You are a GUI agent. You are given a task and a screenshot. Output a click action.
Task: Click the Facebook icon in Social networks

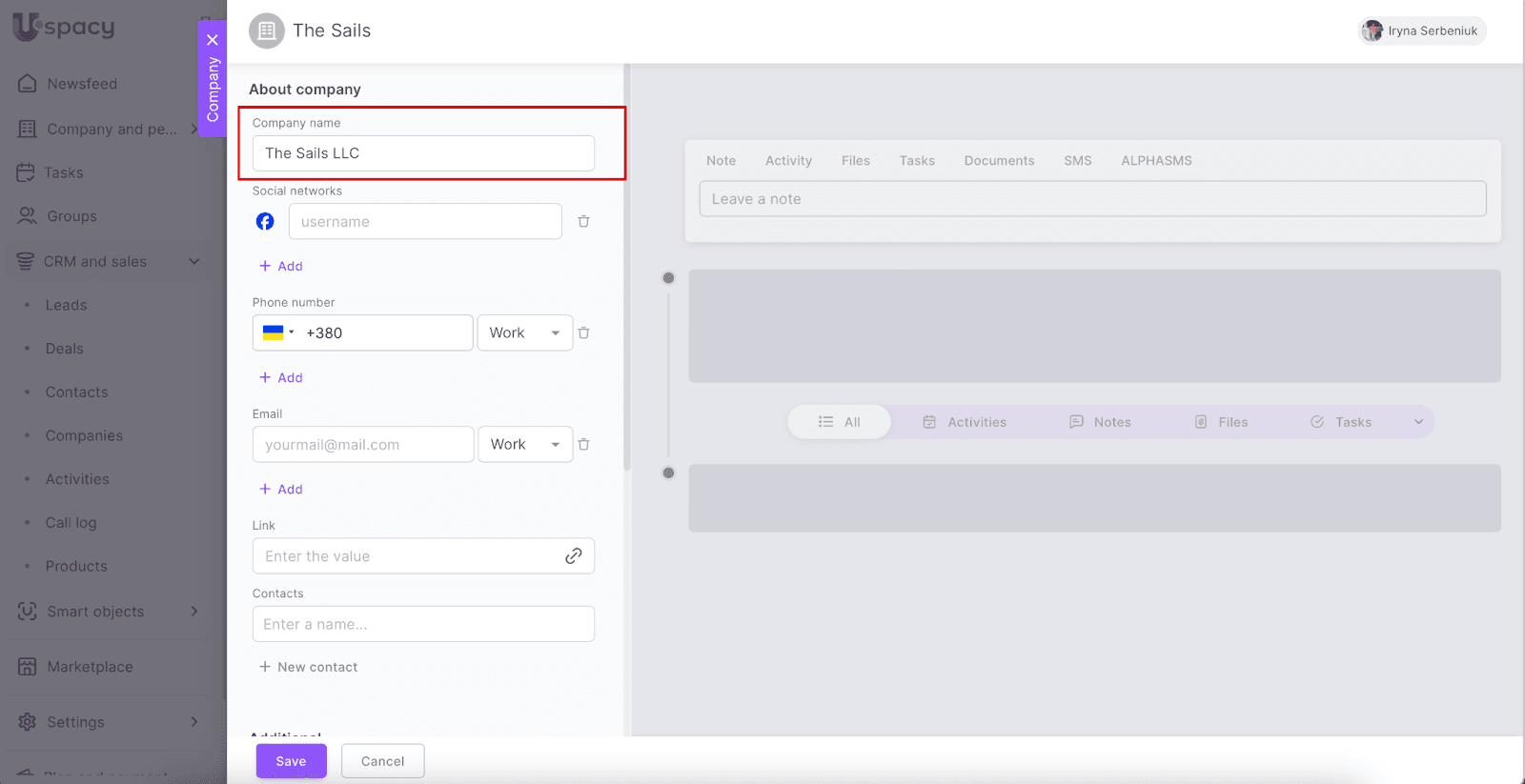pos(265,222)
